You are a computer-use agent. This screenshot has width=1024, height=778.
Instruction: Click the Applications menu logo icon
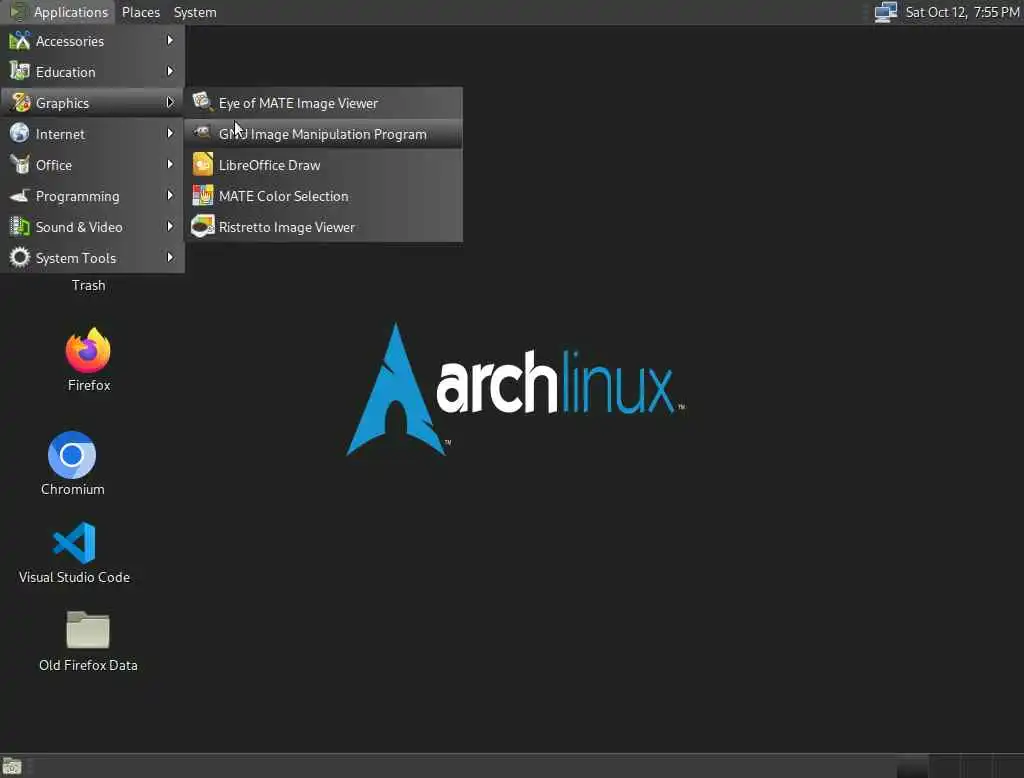click(18, 12)
